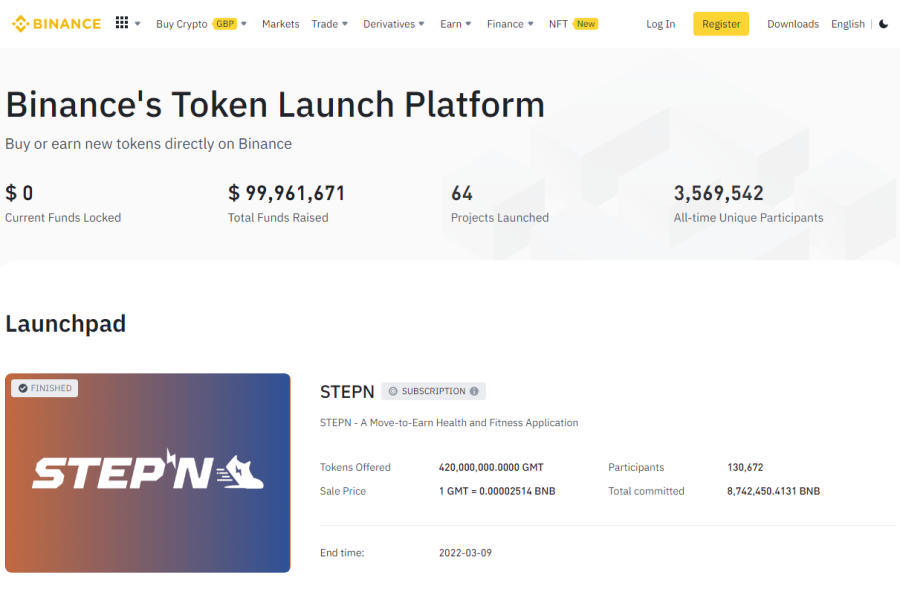900x595 pixels.
Task: Expand the Trade dropdown arrow
Action: click(x=345, y=24)
